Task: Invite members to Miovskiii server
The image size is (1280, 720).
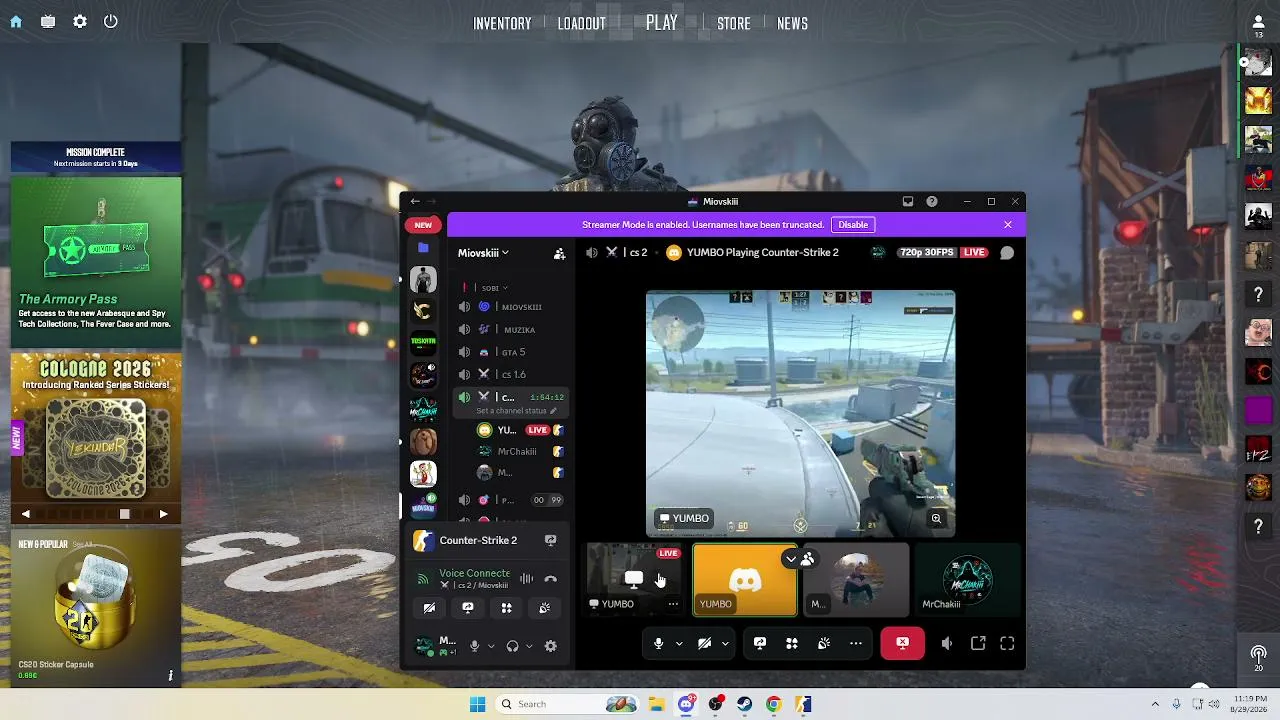Action: [x=559, y=254]
